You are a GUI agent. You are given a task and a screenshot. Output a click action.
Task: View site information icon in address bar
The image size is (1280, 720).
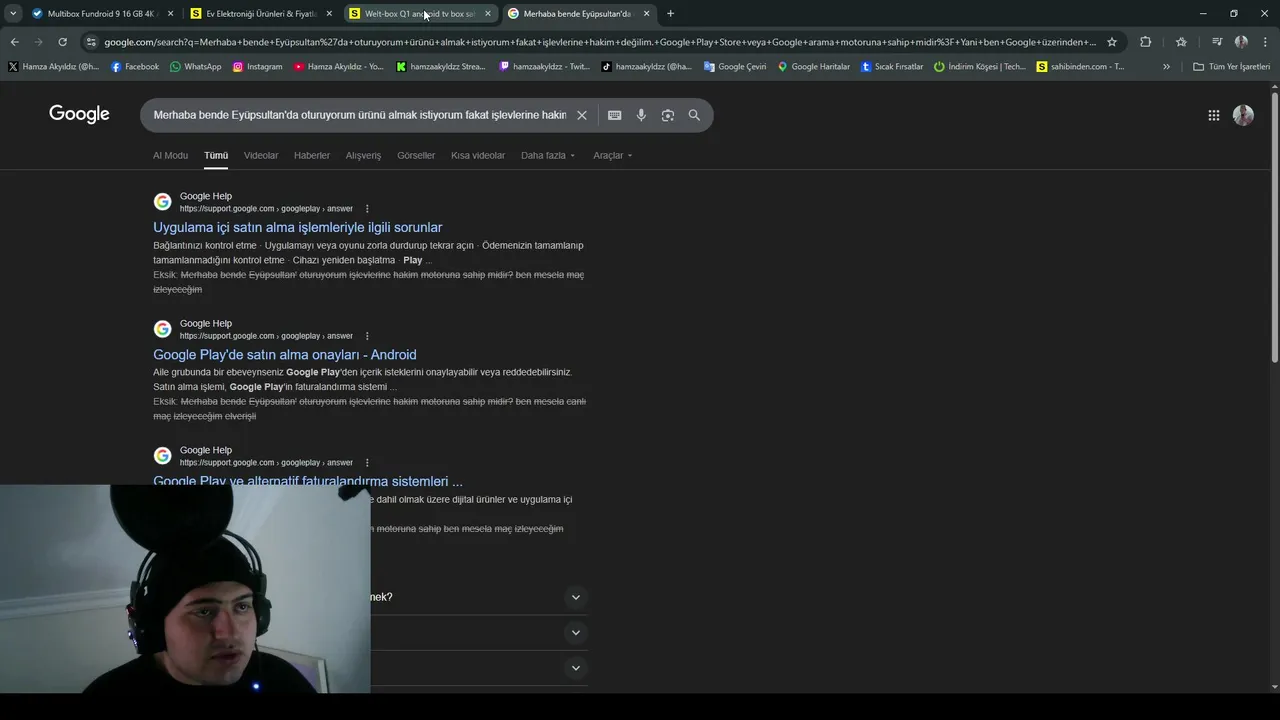click(x=91, y=42)
